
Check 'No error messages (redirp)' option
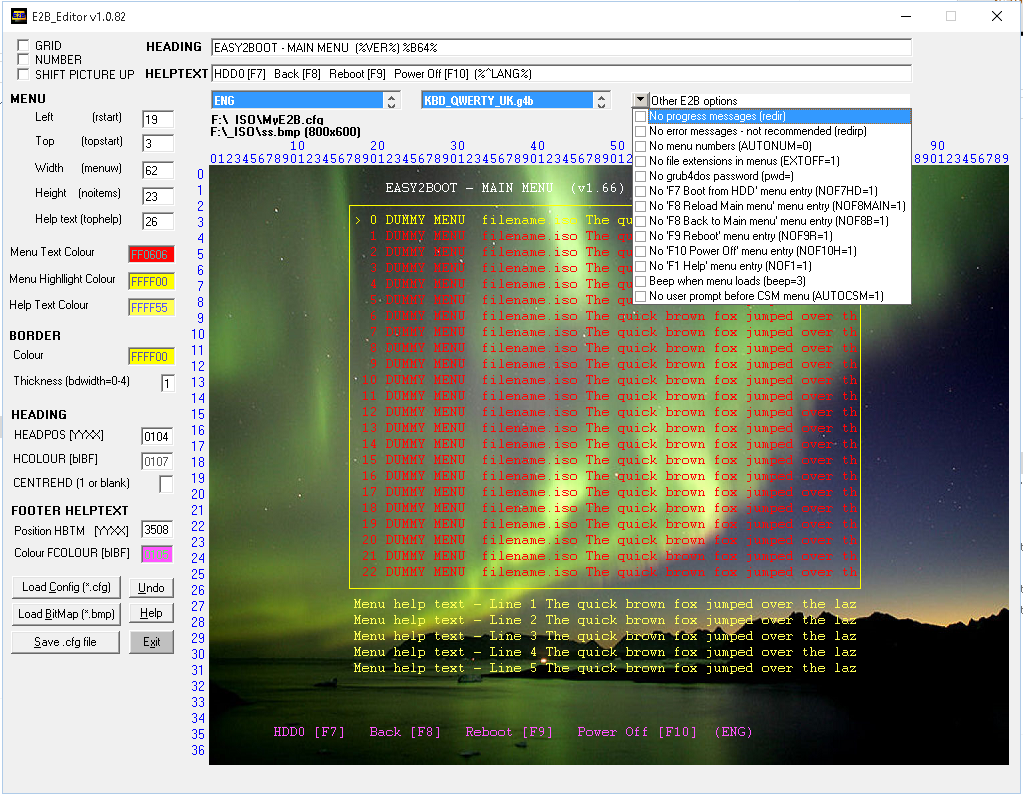coord(641,131)
